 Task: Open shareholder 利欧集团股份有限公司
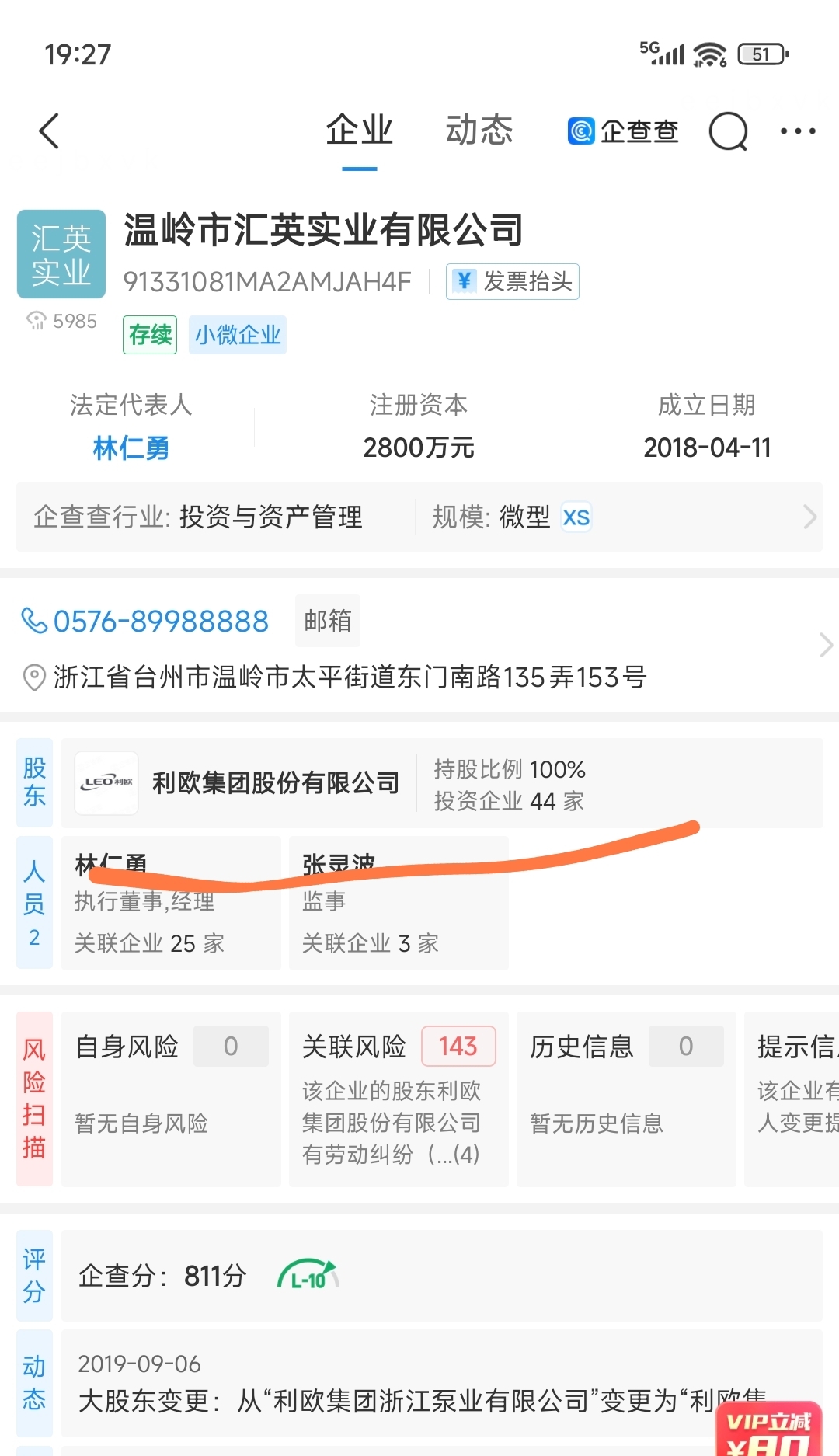pos(276,783)
